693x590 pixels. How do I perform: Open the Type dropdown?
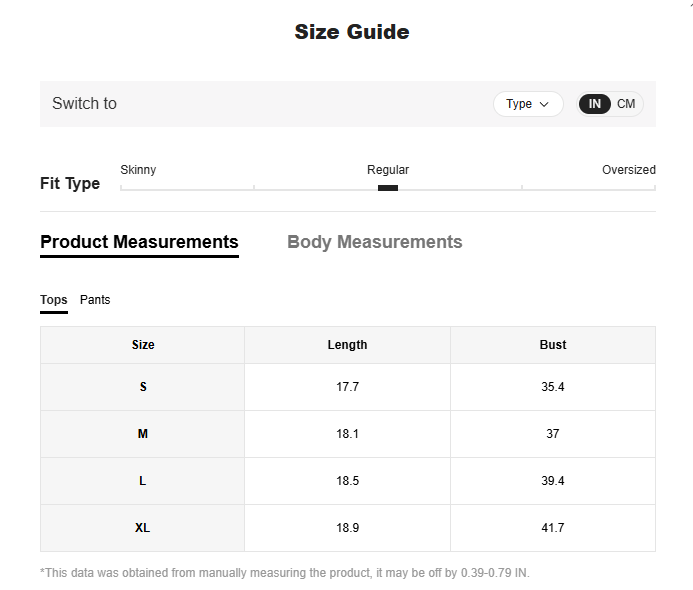point(528,104)
